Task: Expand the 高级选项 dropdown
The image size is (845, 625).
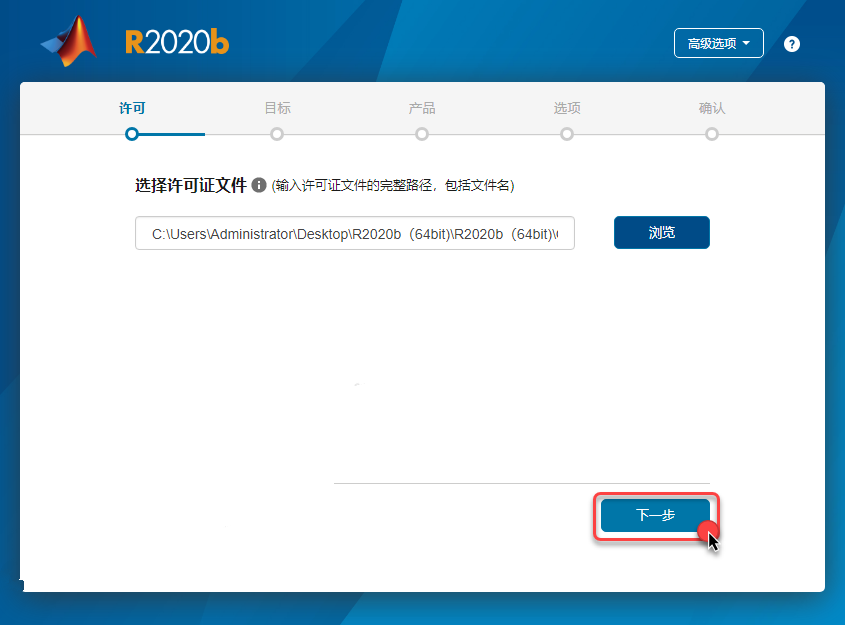Action: [718, 43]
